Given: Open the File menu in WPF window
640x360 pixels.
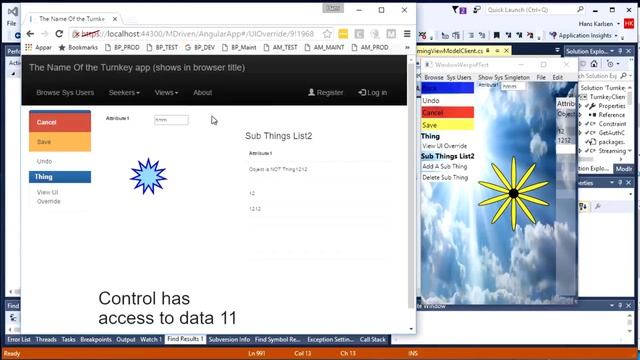Looking at the screenshot, I should click(541, 77).
